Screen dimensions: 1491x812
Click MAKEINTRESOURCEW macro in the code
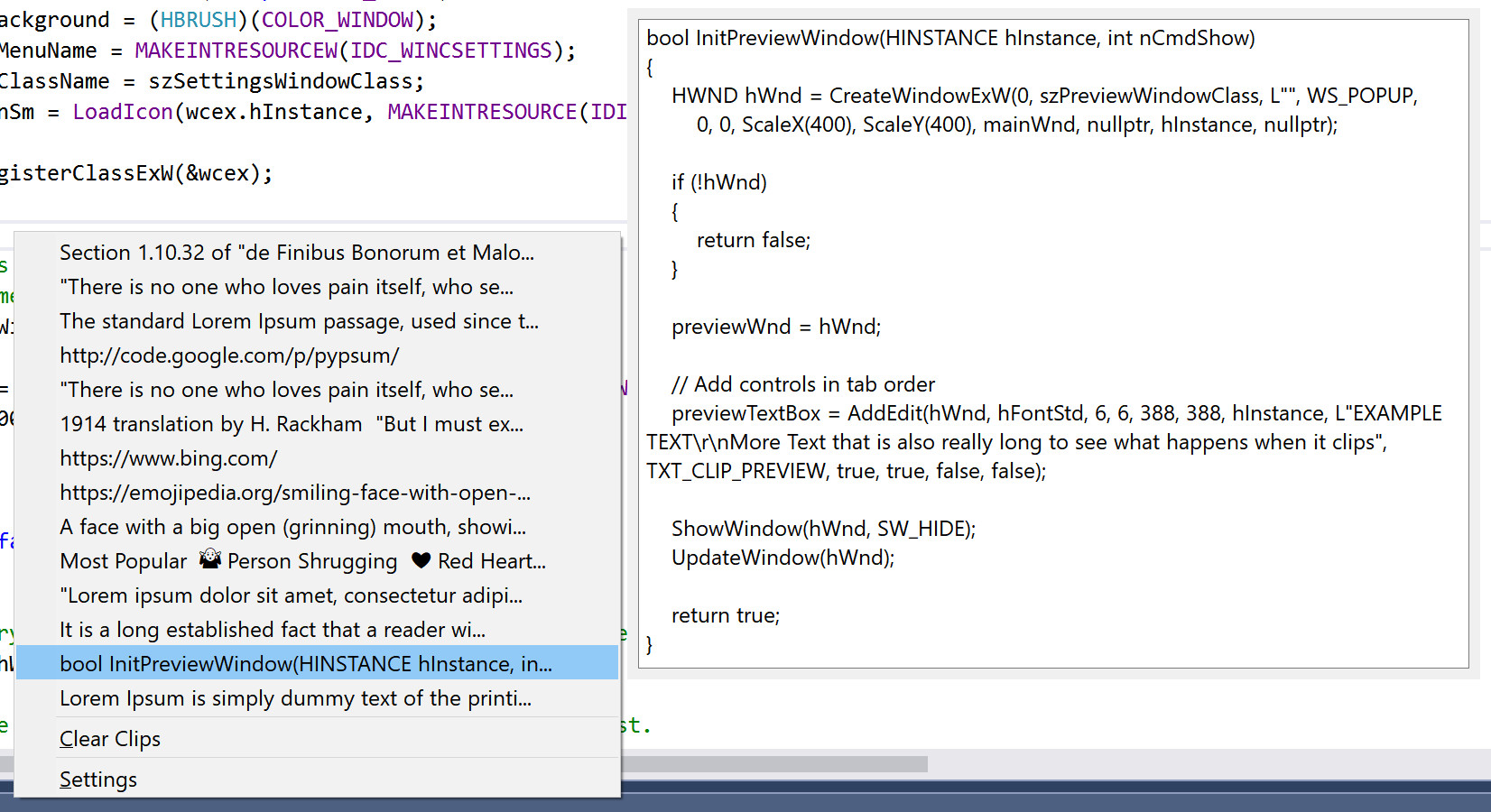tap(236, 51)
